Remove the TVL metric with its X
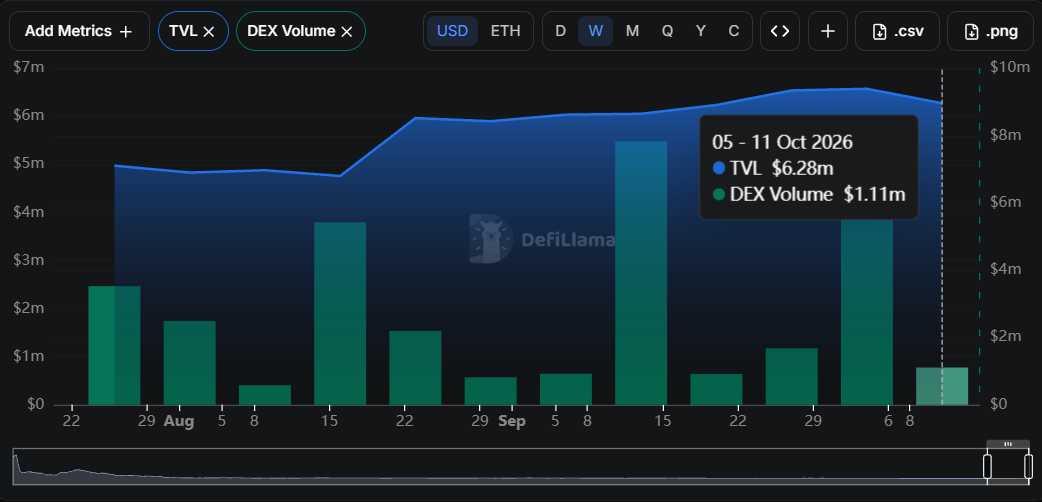 tap(209, 31)
